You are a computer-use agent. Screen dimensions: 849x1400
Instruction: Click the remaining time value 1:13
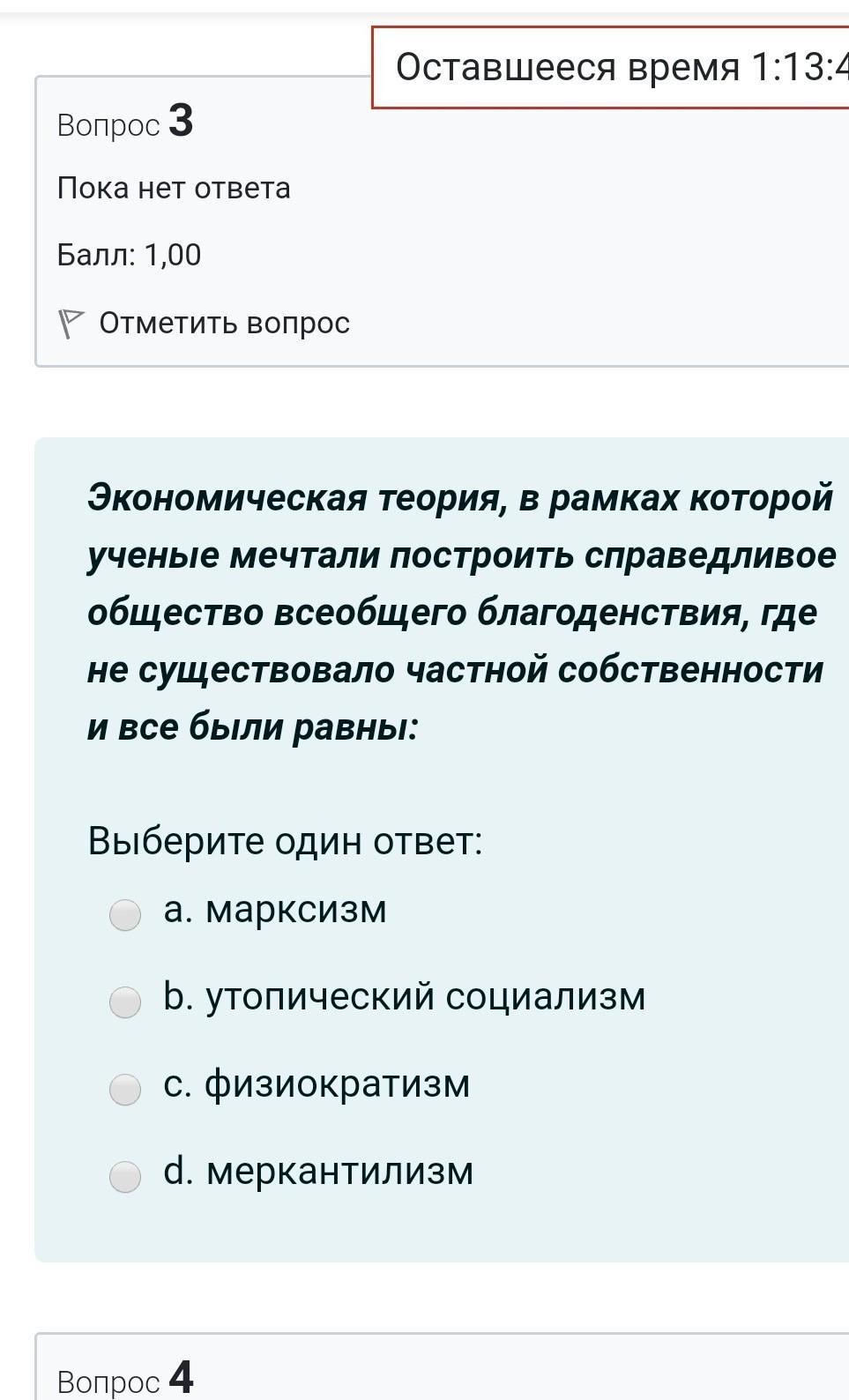click(798, 68)
